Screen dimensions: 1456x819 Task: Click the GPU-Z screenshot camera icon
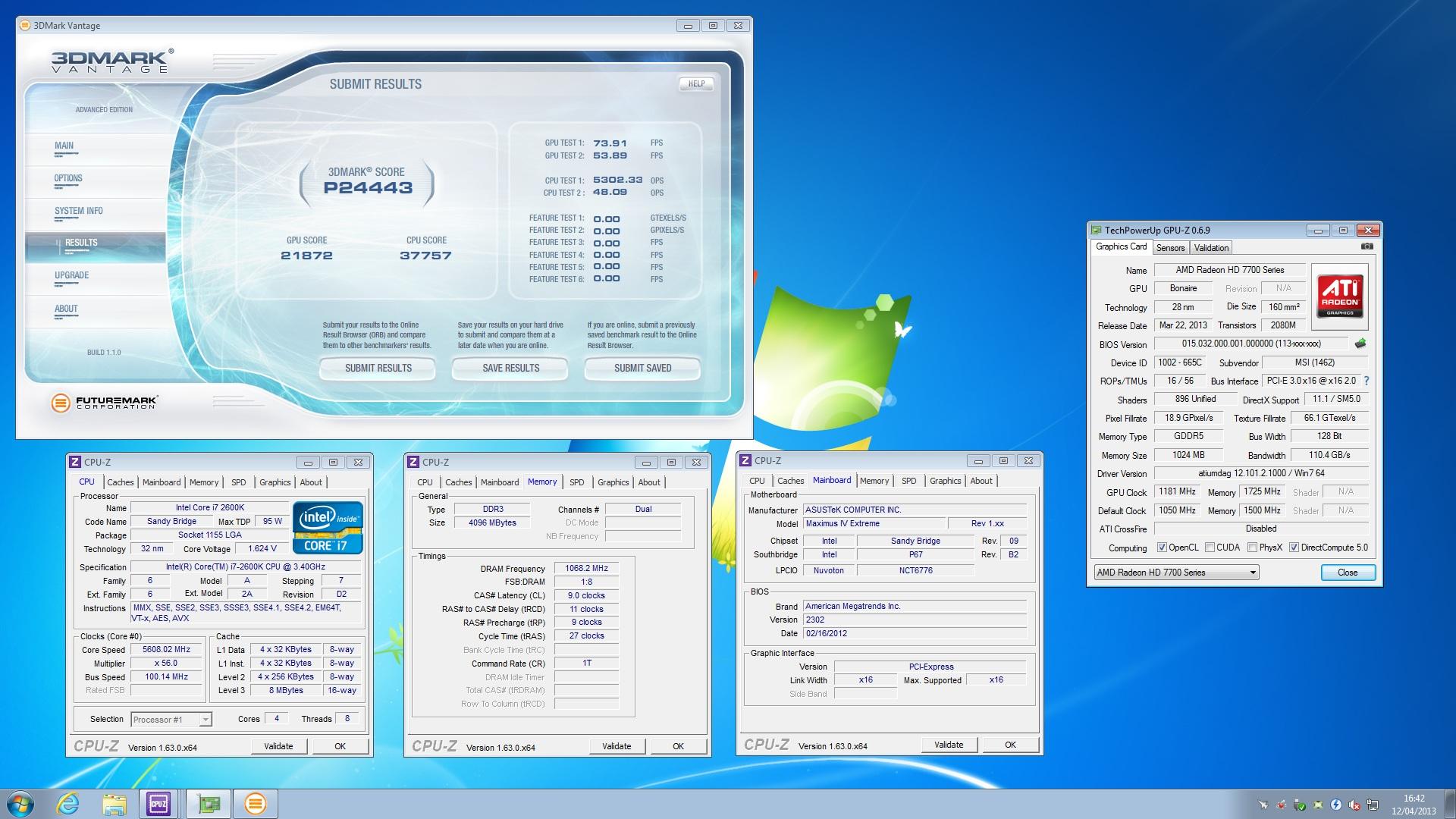(x=1367, y=246)
